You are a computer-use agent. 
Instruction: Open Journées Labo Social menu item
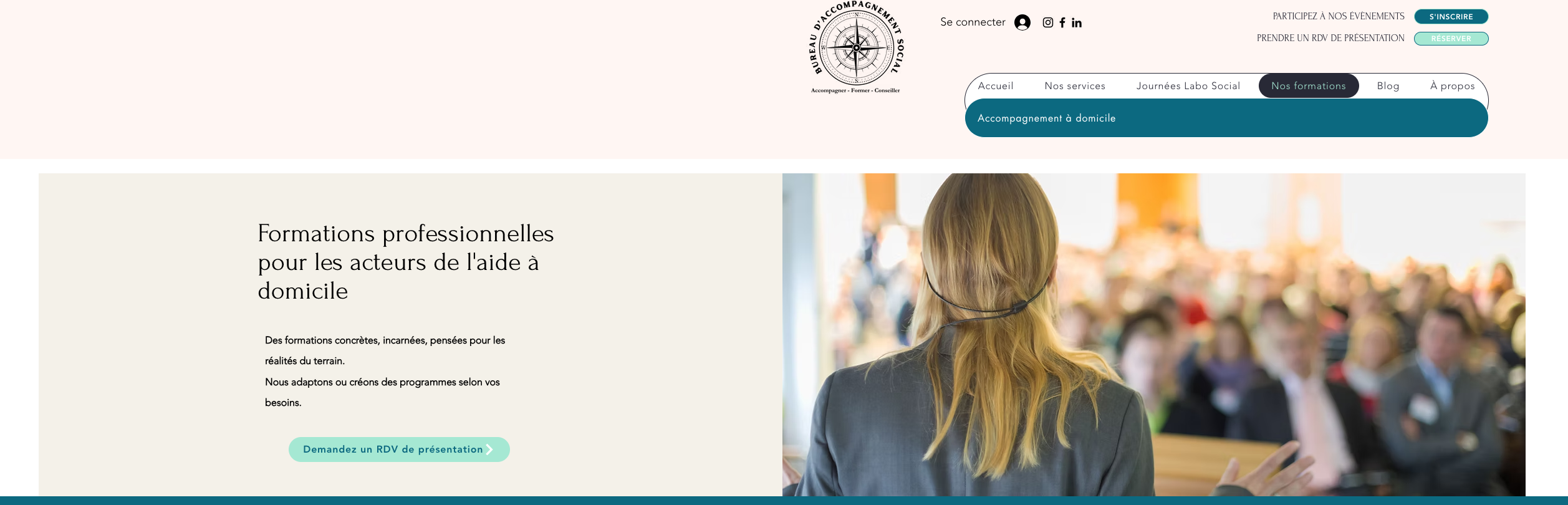[1188, 86]
